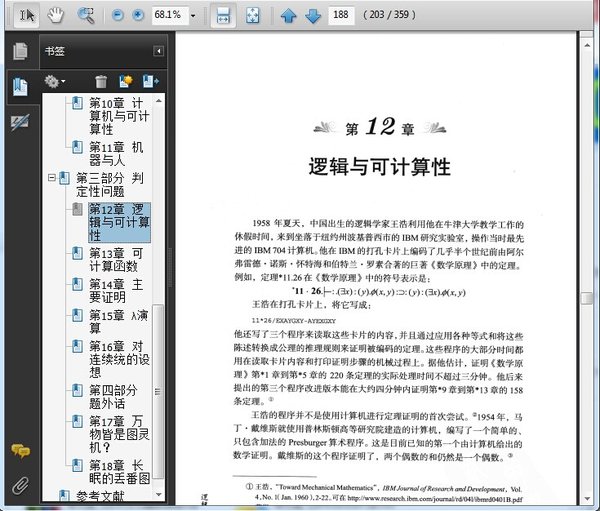Toggle fit one full page view

(x=254, y=15)
